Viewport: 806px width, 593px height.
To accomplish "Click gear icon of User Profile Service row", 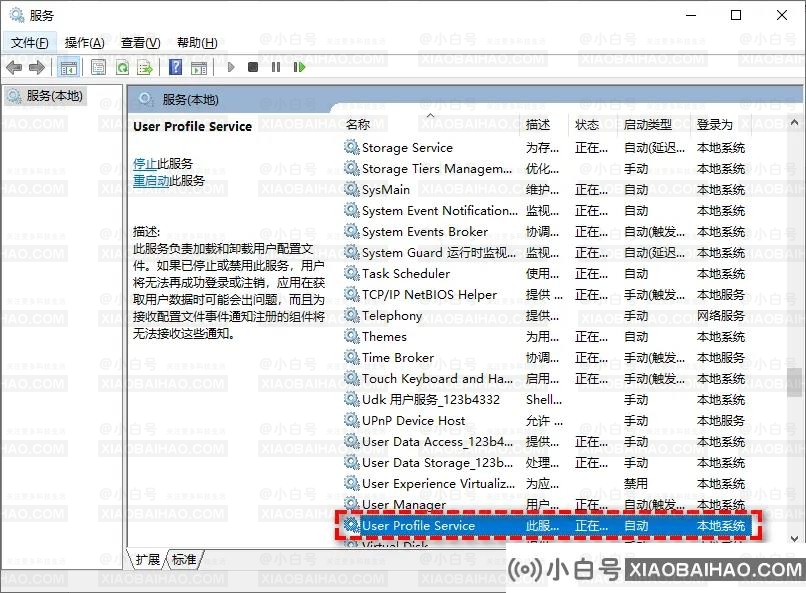I will (x=352, y=525).
